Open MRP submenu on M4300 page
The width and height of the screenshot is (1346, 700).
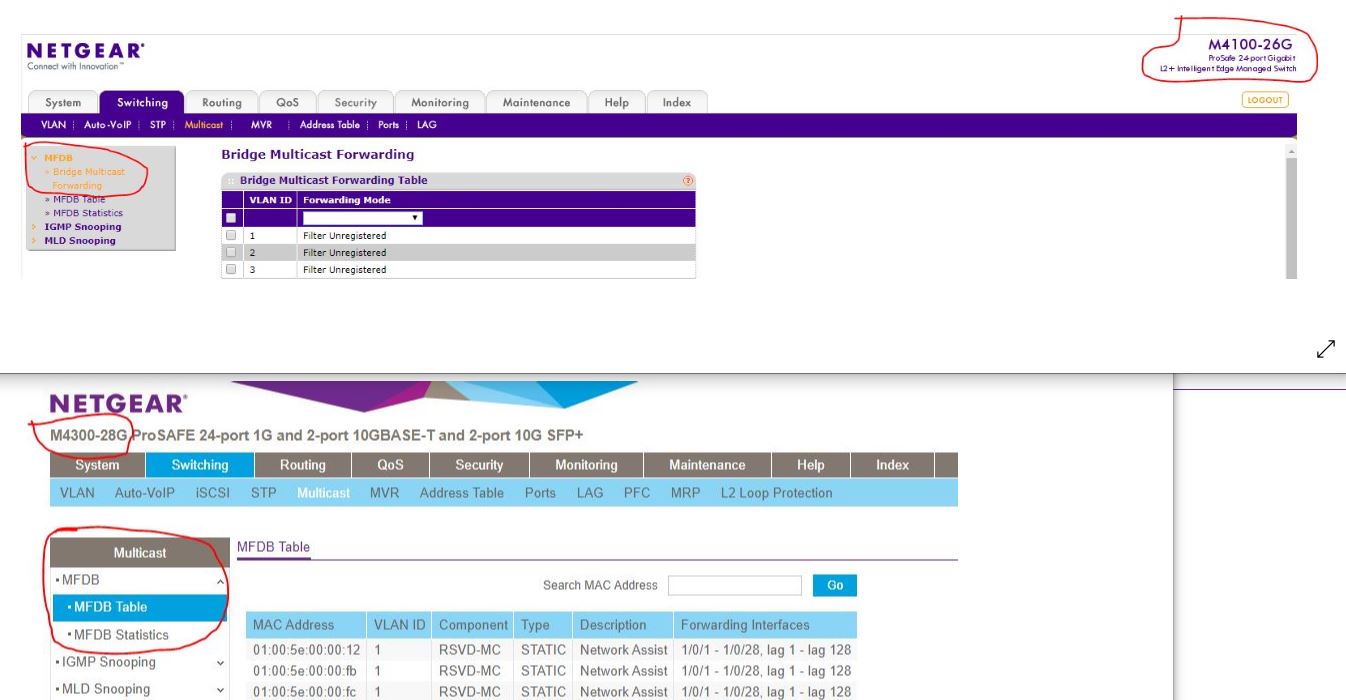point(685,493)
